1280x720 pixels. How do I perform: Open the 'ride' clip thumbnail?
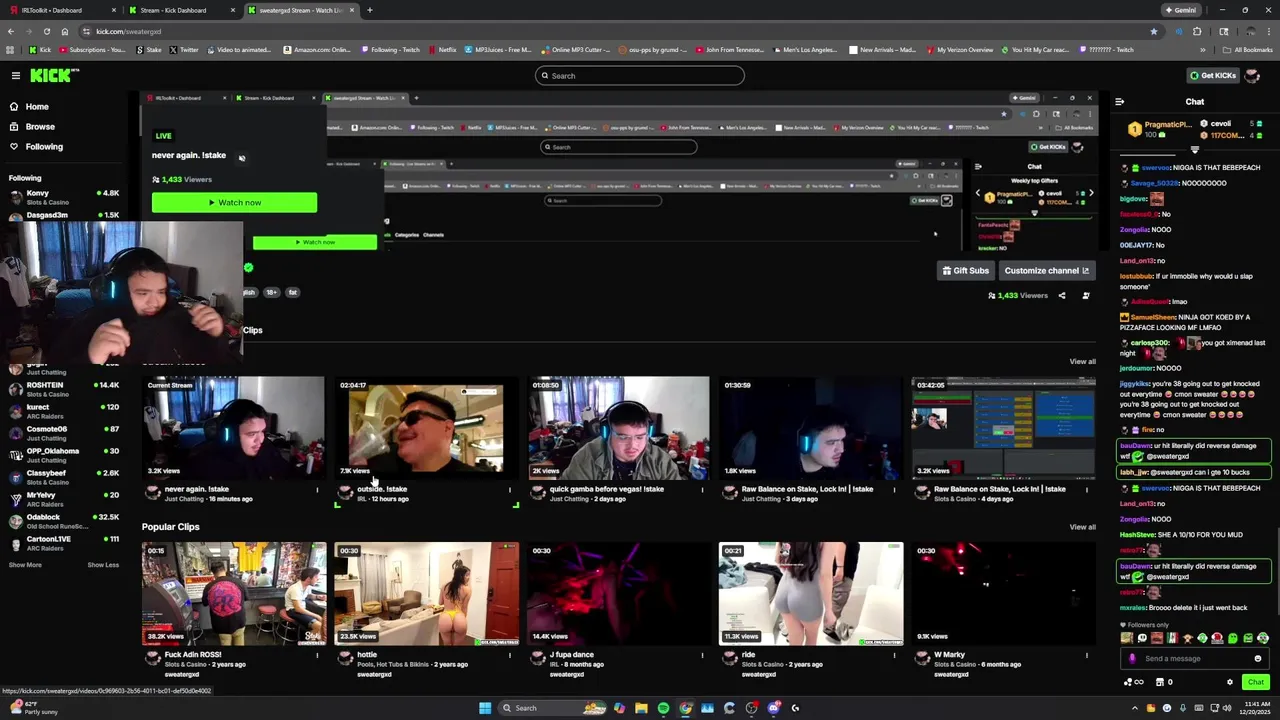pyautogui.click(x=811, y=594)
